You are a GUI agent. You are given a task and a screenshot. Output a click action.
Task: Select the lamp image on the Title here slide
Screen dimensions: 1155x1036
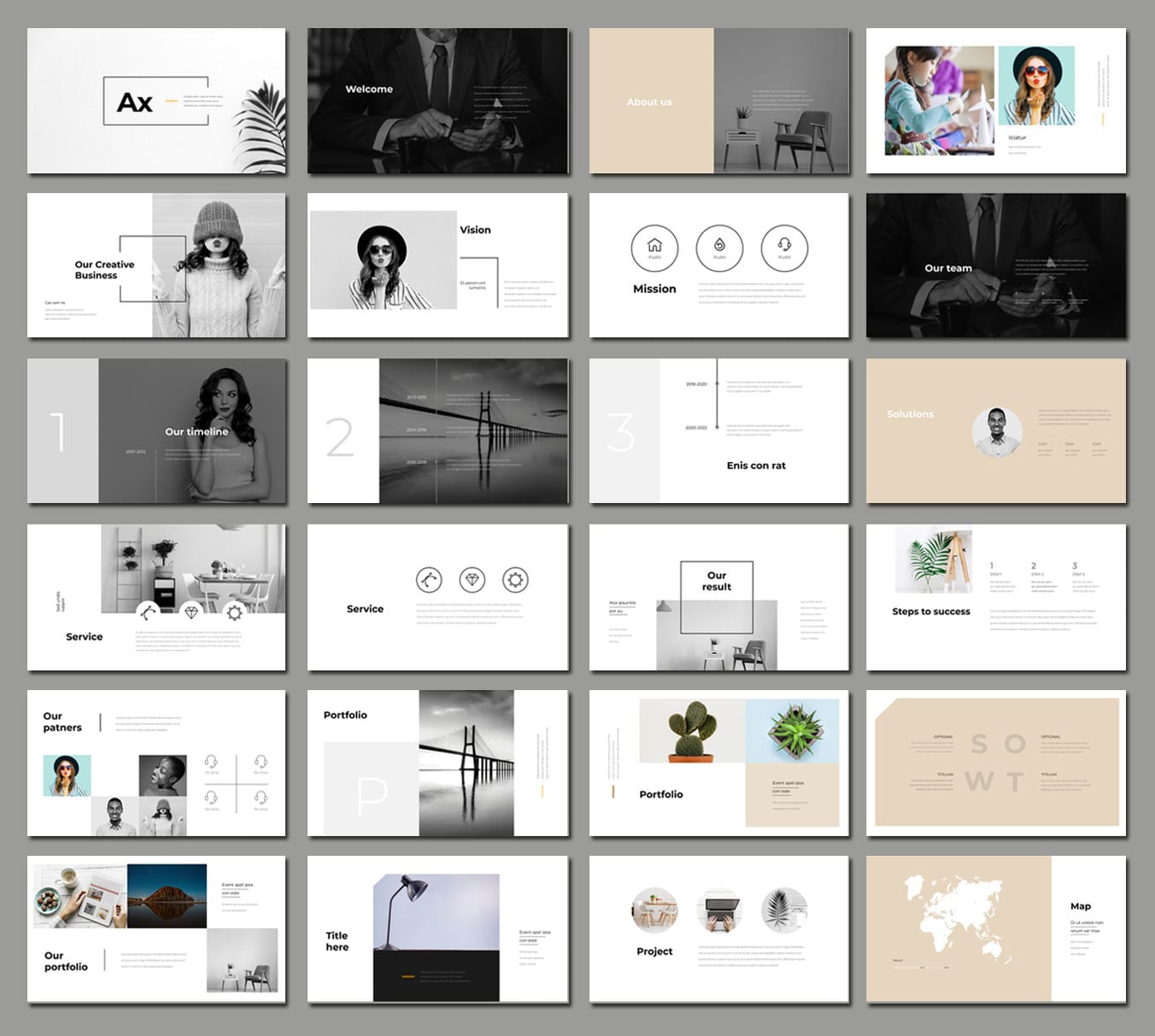pyautogui.click(x=436, y=910)
